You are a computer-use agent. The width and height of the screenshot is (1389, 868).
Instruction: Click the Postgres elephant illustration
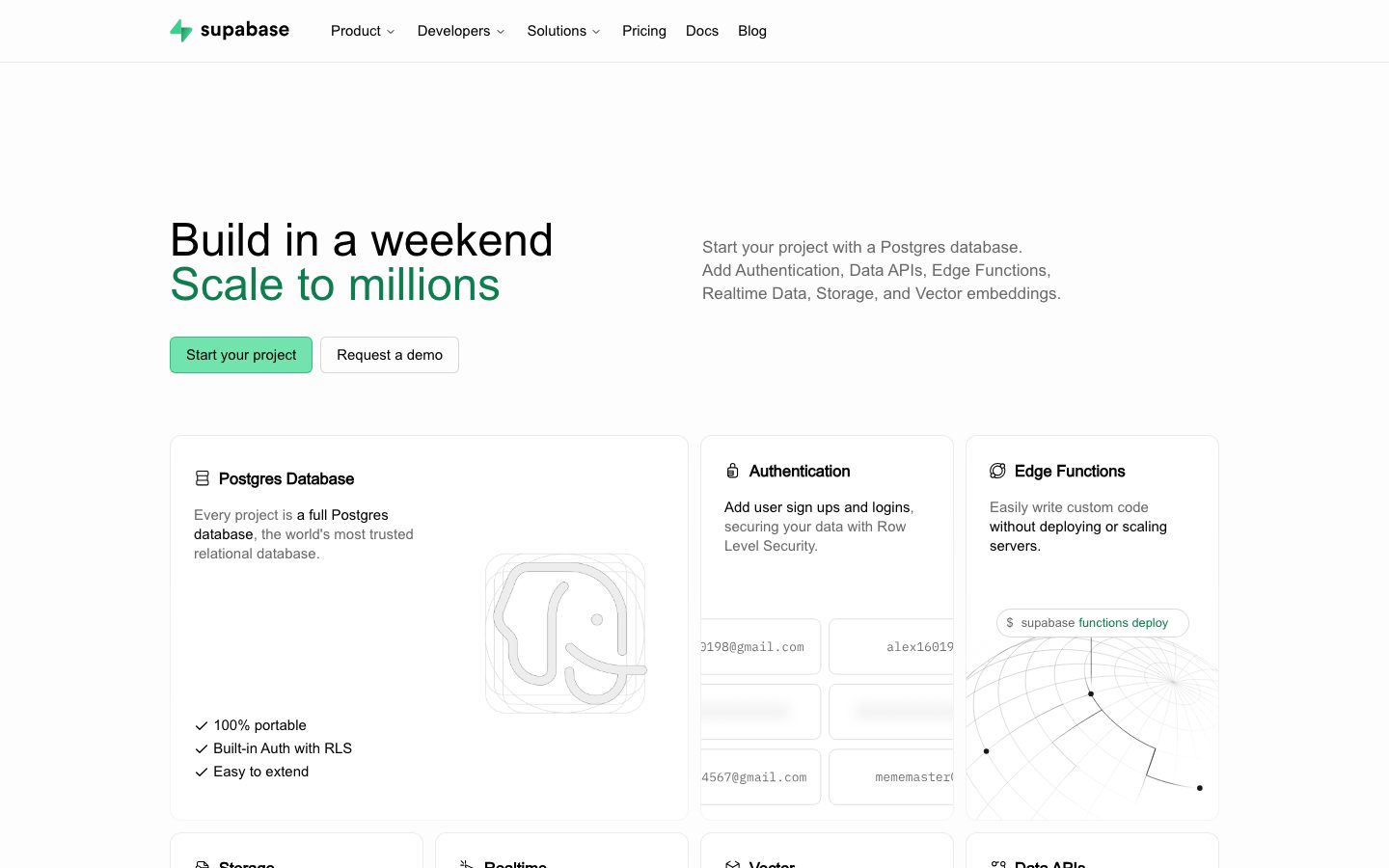pyautogui.click(x=565, y=634)
